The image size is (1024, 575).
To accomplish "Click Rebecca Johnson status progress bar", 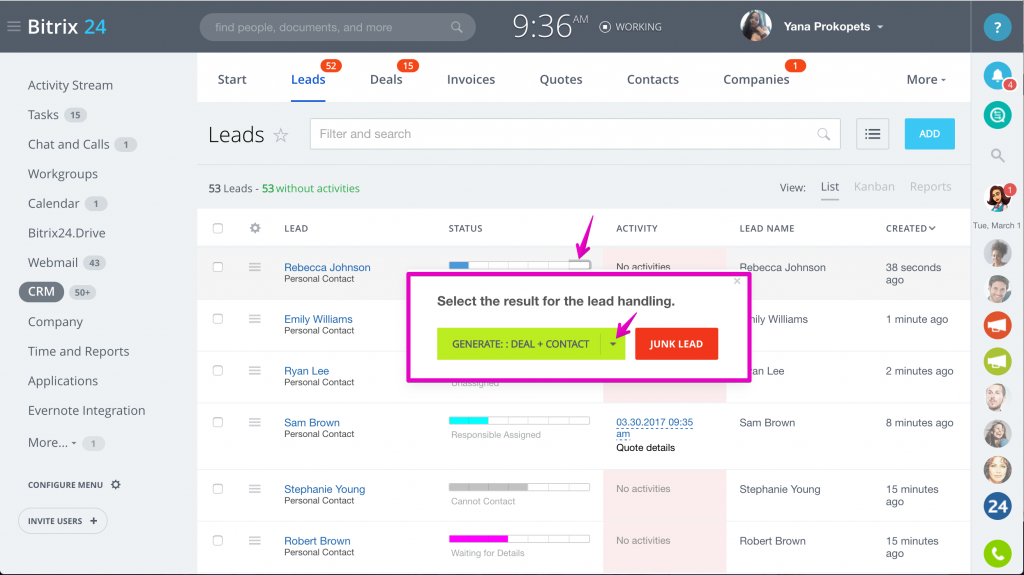I will click(x=520, y=265).
